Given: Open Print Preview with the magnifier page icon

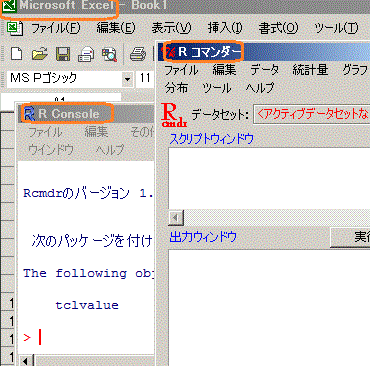Looking at the screenshot, I should pyautogui.click(x=109, y=54).
